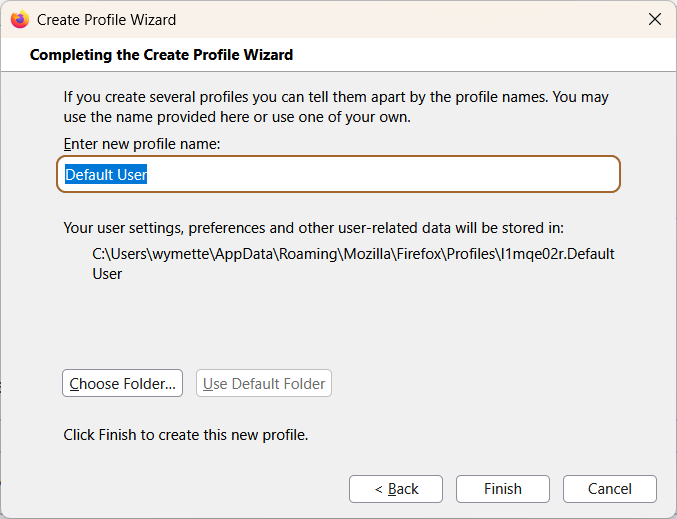677x519 pixels.
Task: Click the 'Create Profile Wizard' window title
Action: pyautogui.click(x=106, y=20)
